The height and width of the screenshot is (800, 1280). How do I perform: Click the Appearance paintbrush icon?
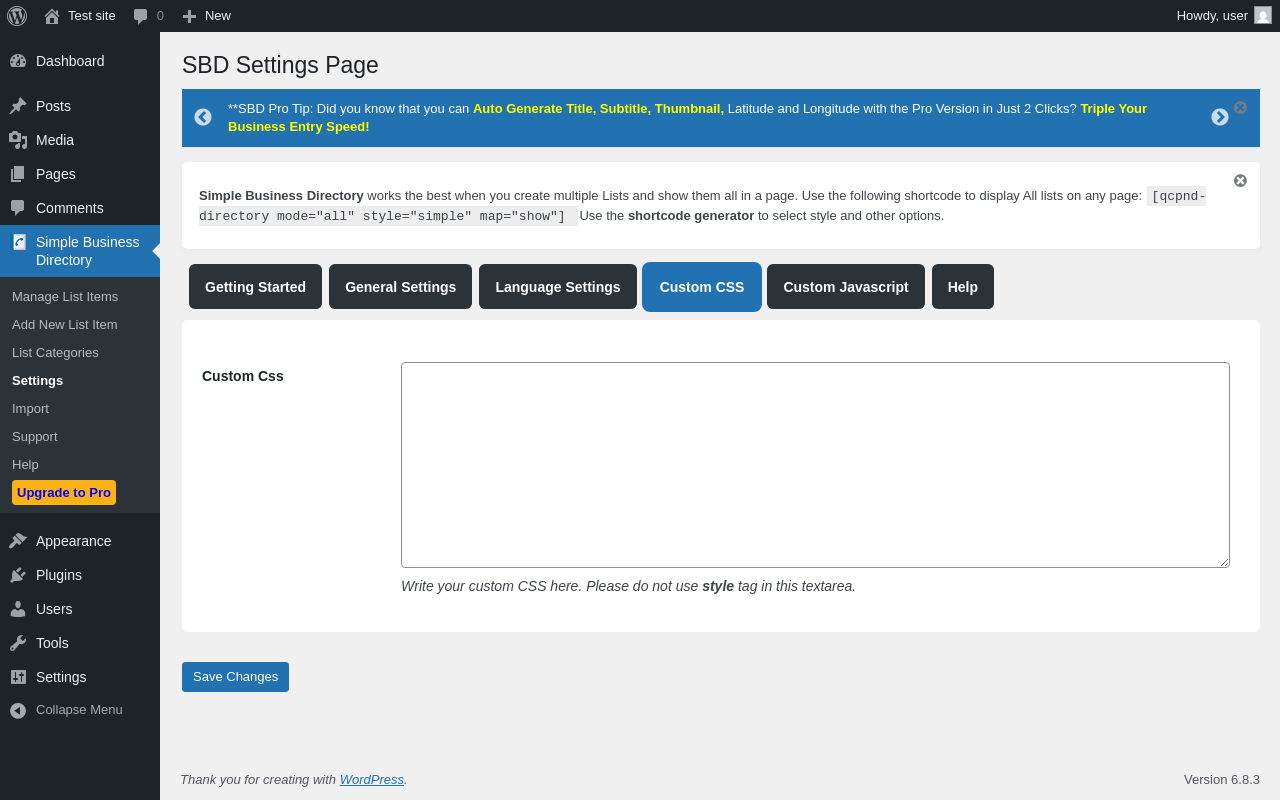[18, 541]
